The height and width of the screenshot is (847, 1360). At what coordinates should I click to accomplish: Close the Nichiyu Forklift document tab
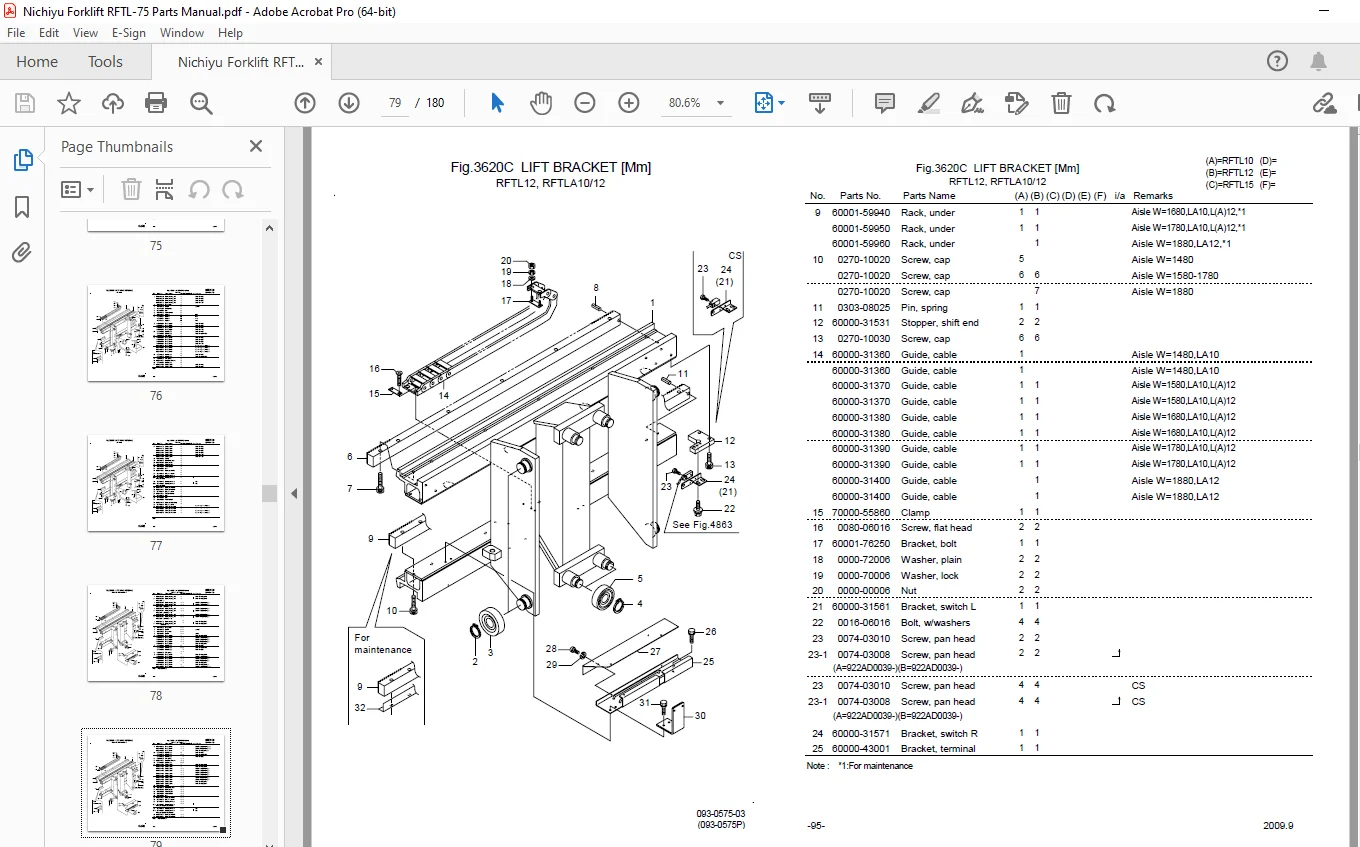tap(319, 62)
